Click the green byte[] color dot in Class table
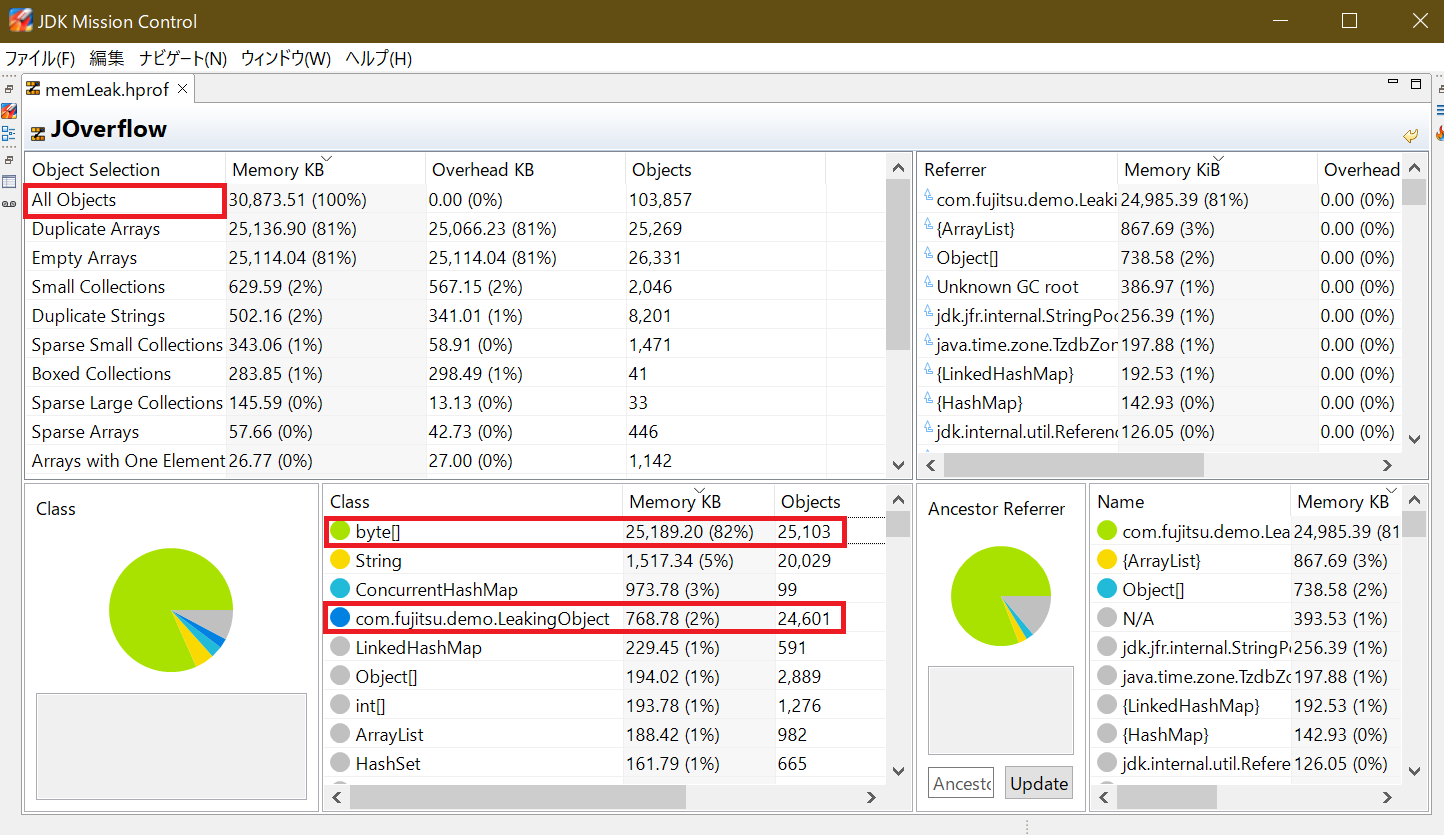The height and width of the screenshot is (835, 1444). point(340,531)
